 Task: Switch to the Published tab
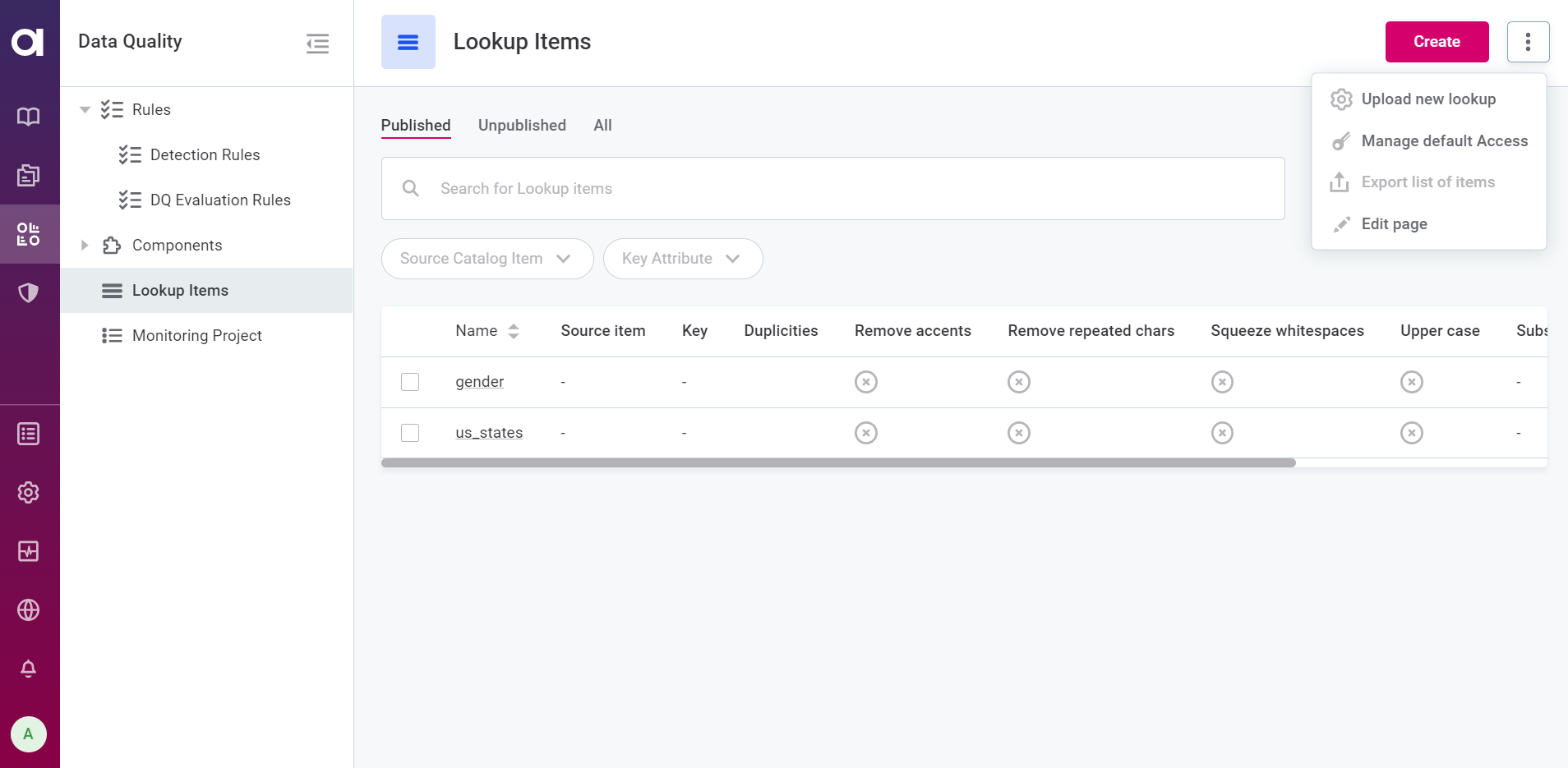(416, 126)
